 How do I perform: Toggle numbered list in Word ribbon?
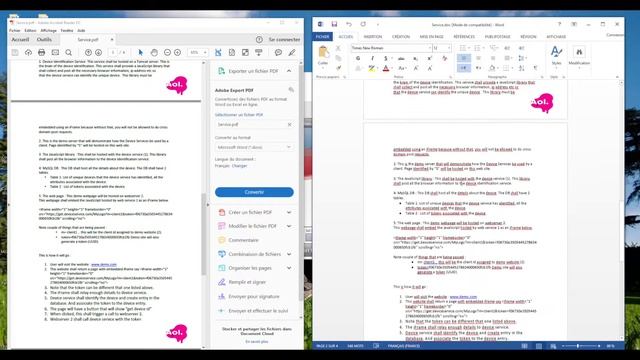pos(478,48)
